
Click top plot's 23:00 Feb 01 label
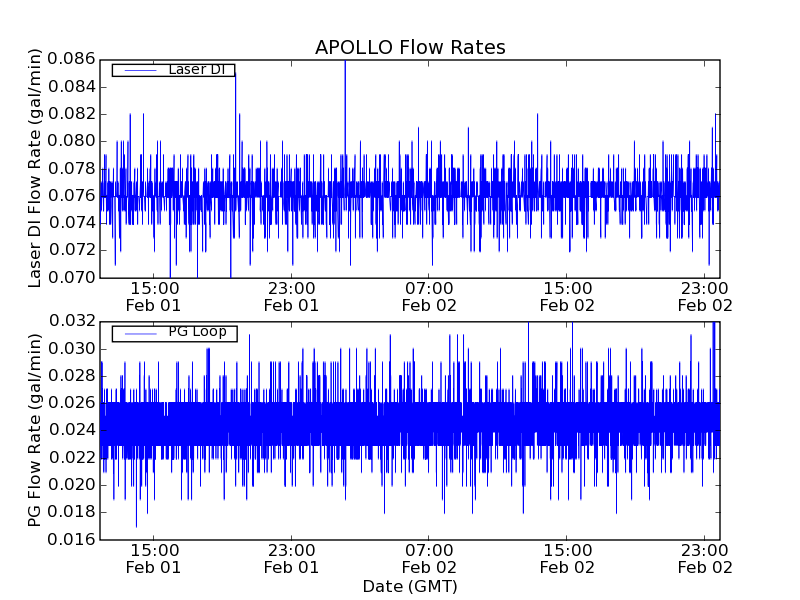point(291,297)
